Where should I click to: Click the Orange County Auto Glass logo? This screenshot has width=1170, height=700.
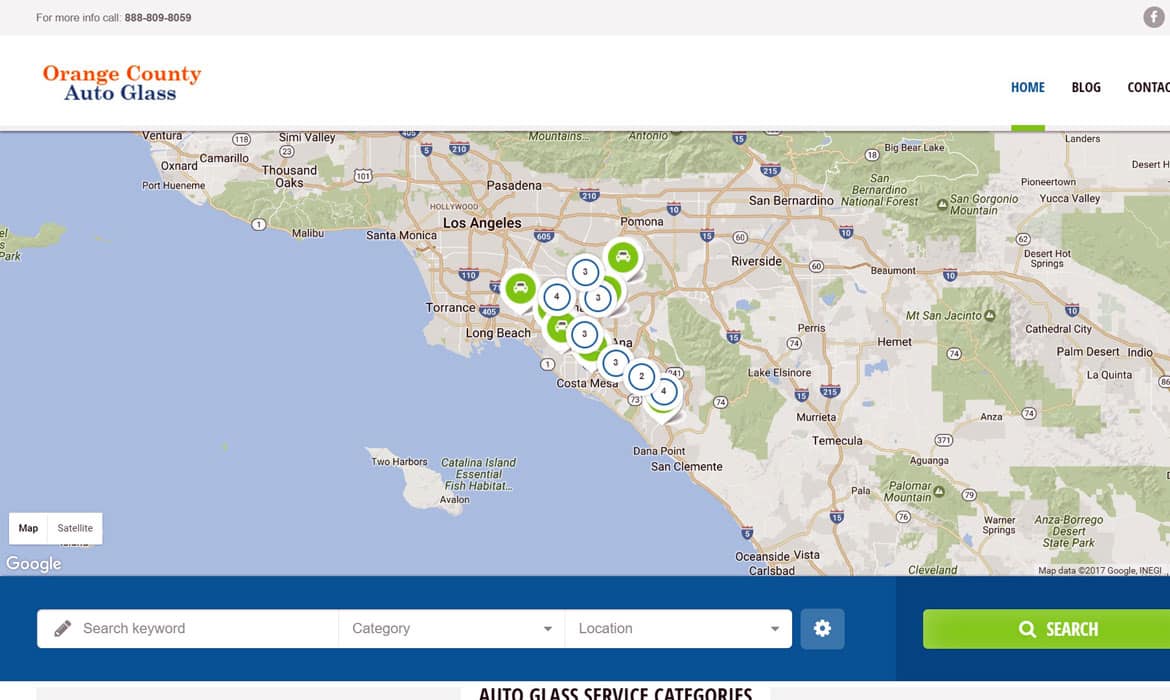pos(122,83)
